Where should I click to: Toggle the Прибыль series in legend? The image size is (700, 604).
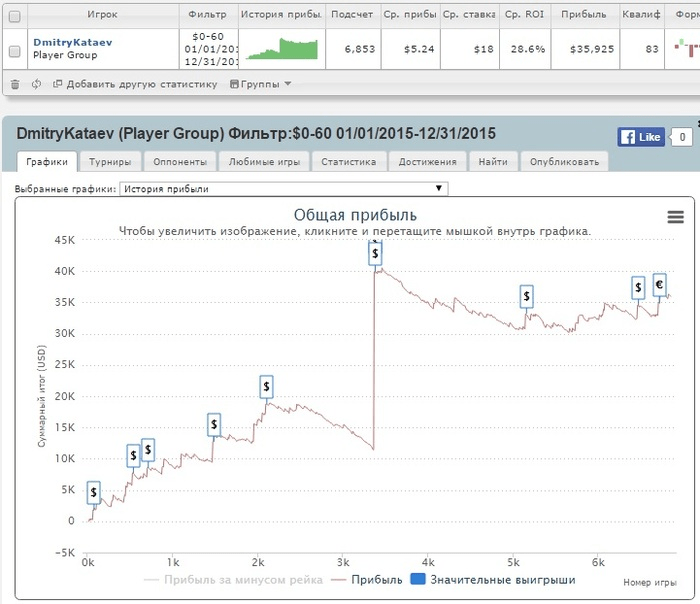click(367, 580)
